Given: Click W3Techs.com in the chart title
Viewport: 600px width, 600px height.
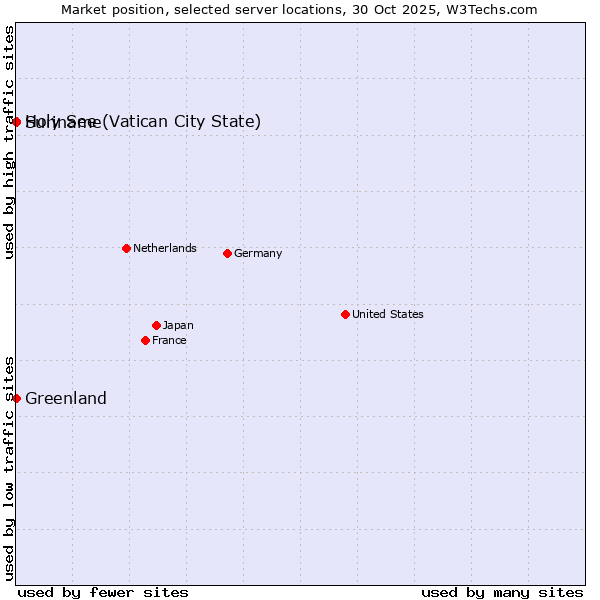Looking at the screenshot, I should (x=490, y=9).
